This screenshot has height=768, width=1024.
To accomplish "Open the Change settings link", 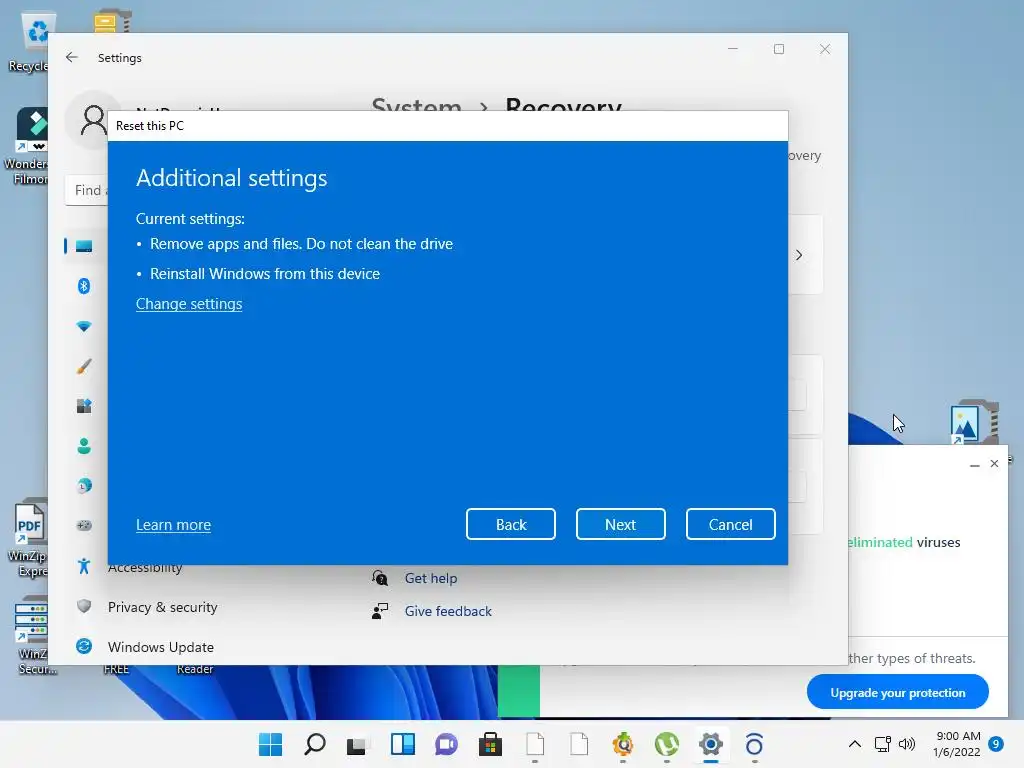I will pyautogui.click(x=189, y=304).
